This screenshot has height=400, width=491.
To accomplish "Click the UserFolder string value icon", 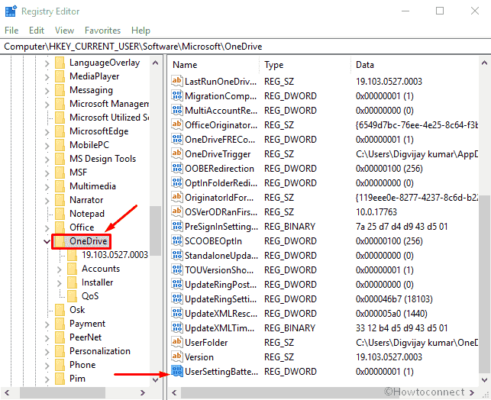I will pyautogui.click(x=177, y=342).
